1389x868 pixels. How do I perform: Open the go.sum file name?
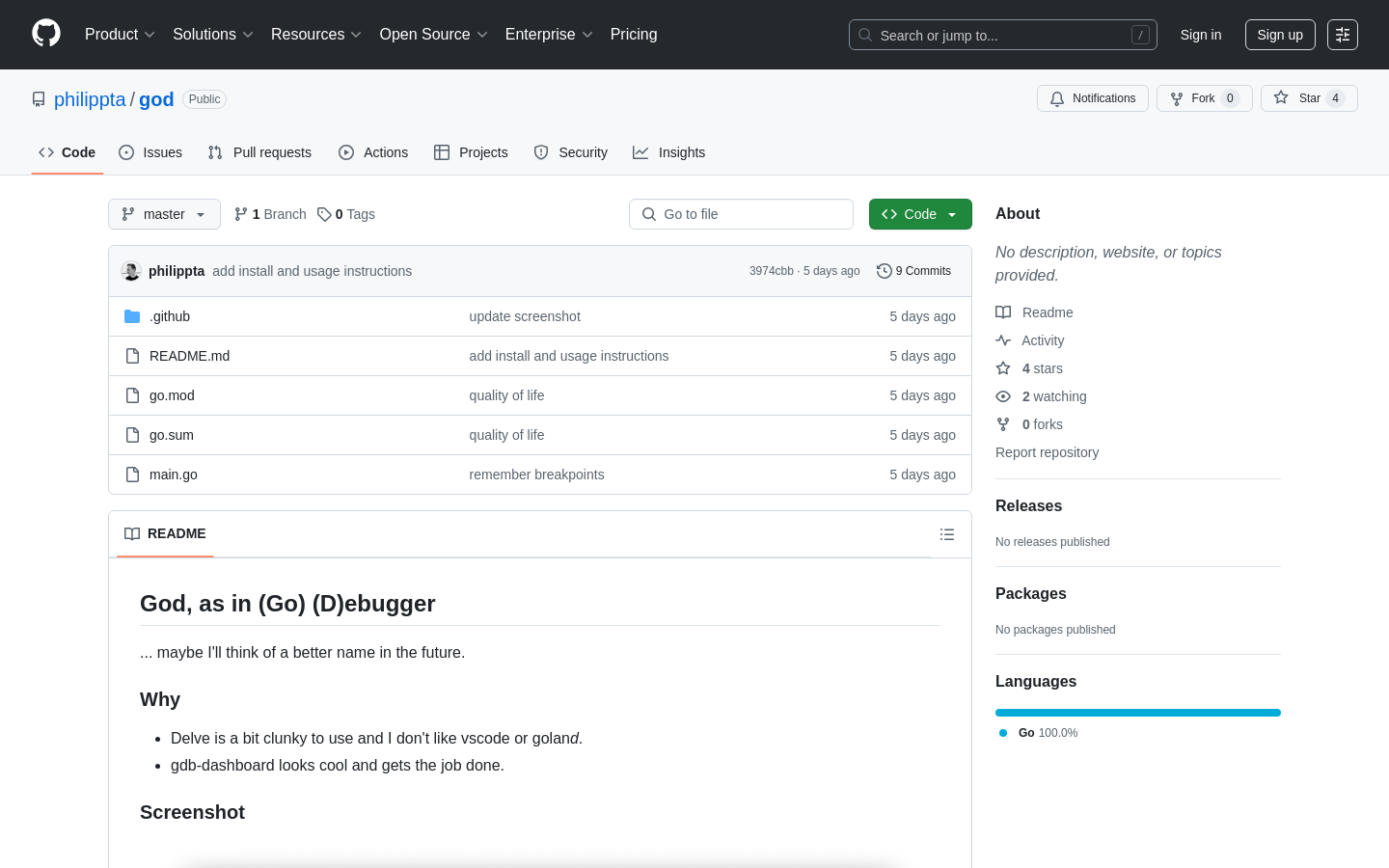coord(172,435)
